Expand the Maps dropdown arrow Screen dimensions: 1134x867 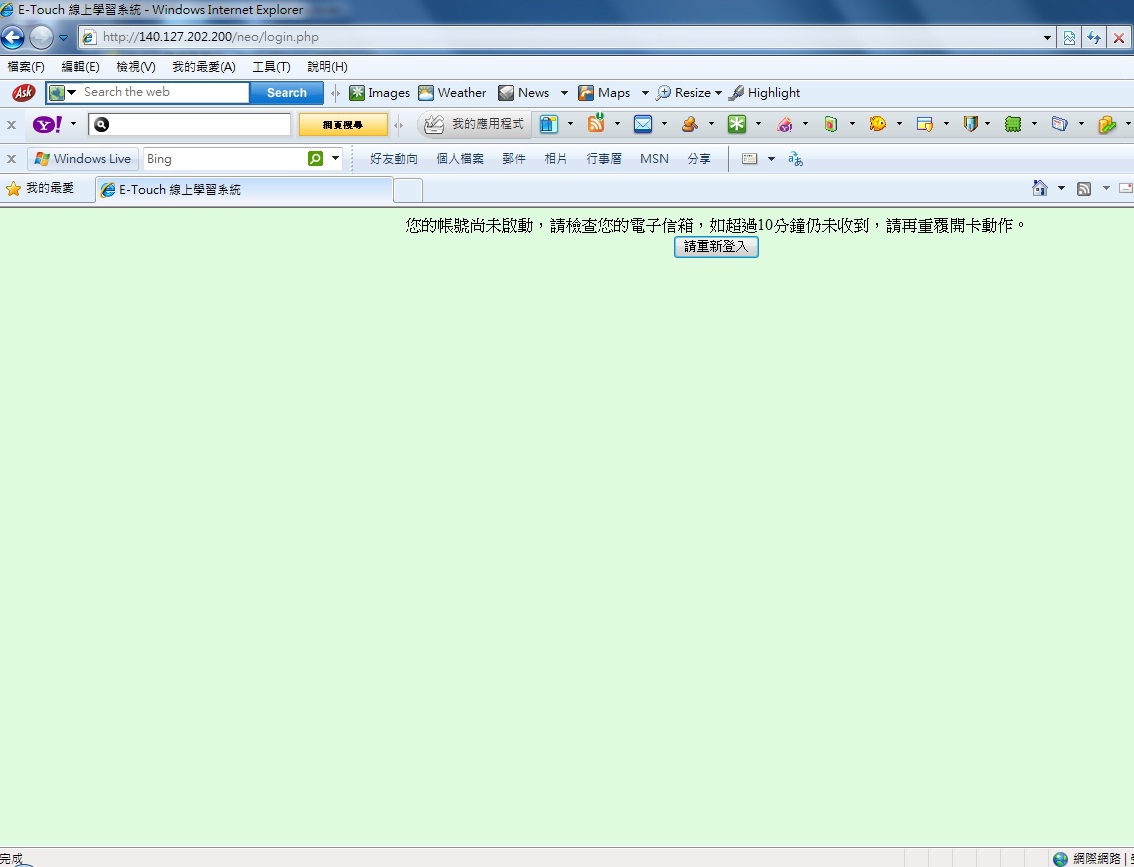[x=645, y=93]
